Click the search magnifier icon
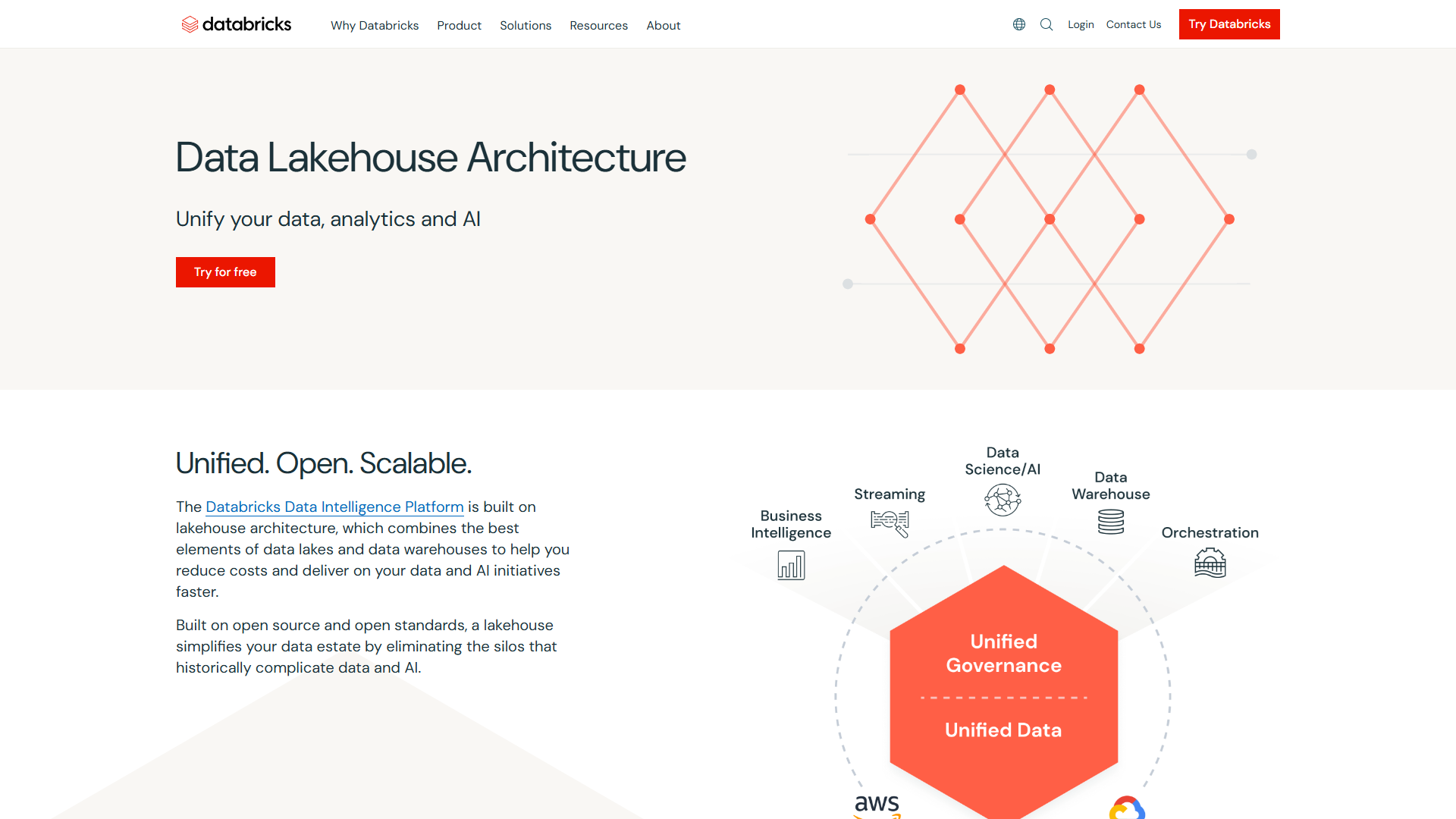 [x=1046, y=24]
